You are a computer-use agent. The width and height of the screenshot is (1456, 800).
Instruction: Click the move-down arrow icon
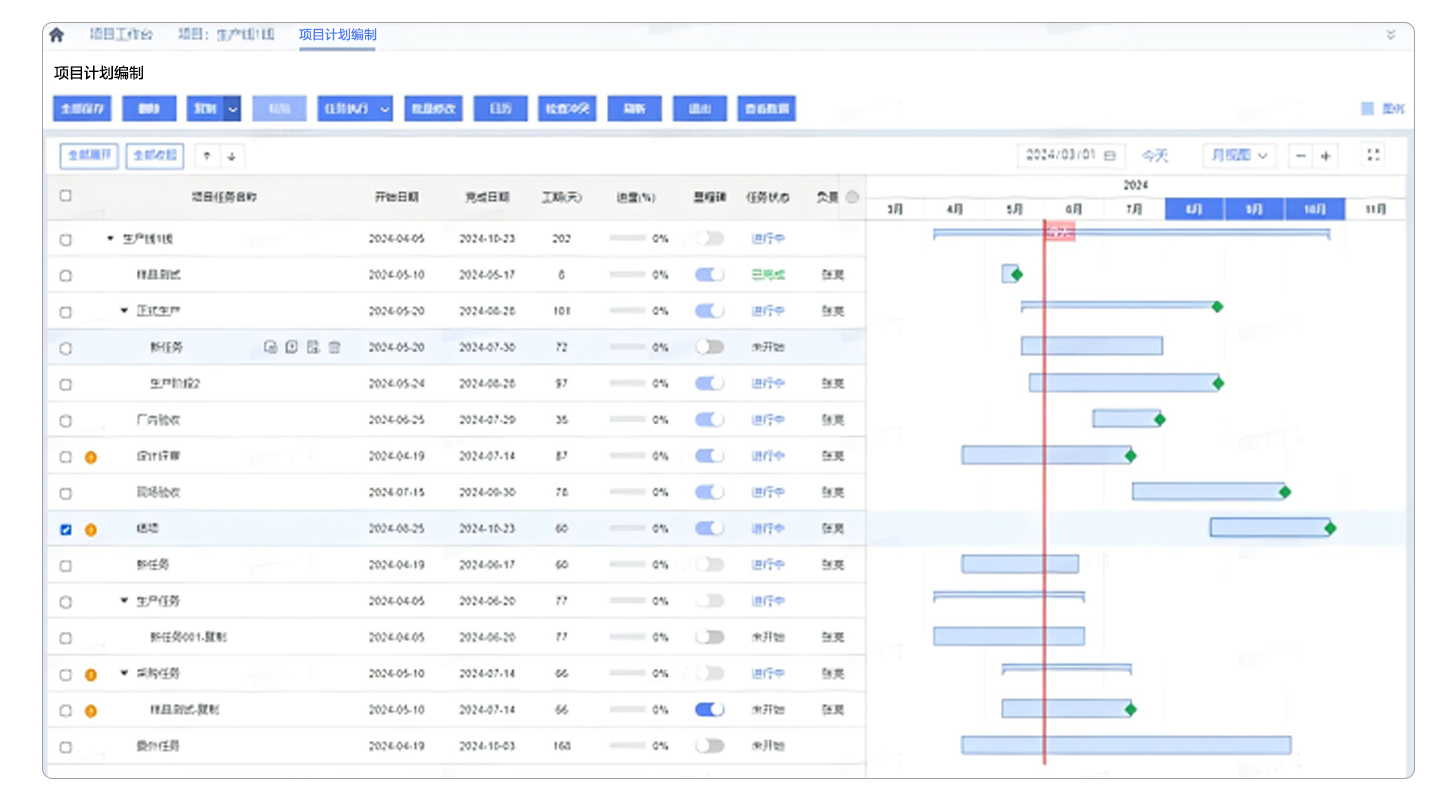[x=231, y=156]
